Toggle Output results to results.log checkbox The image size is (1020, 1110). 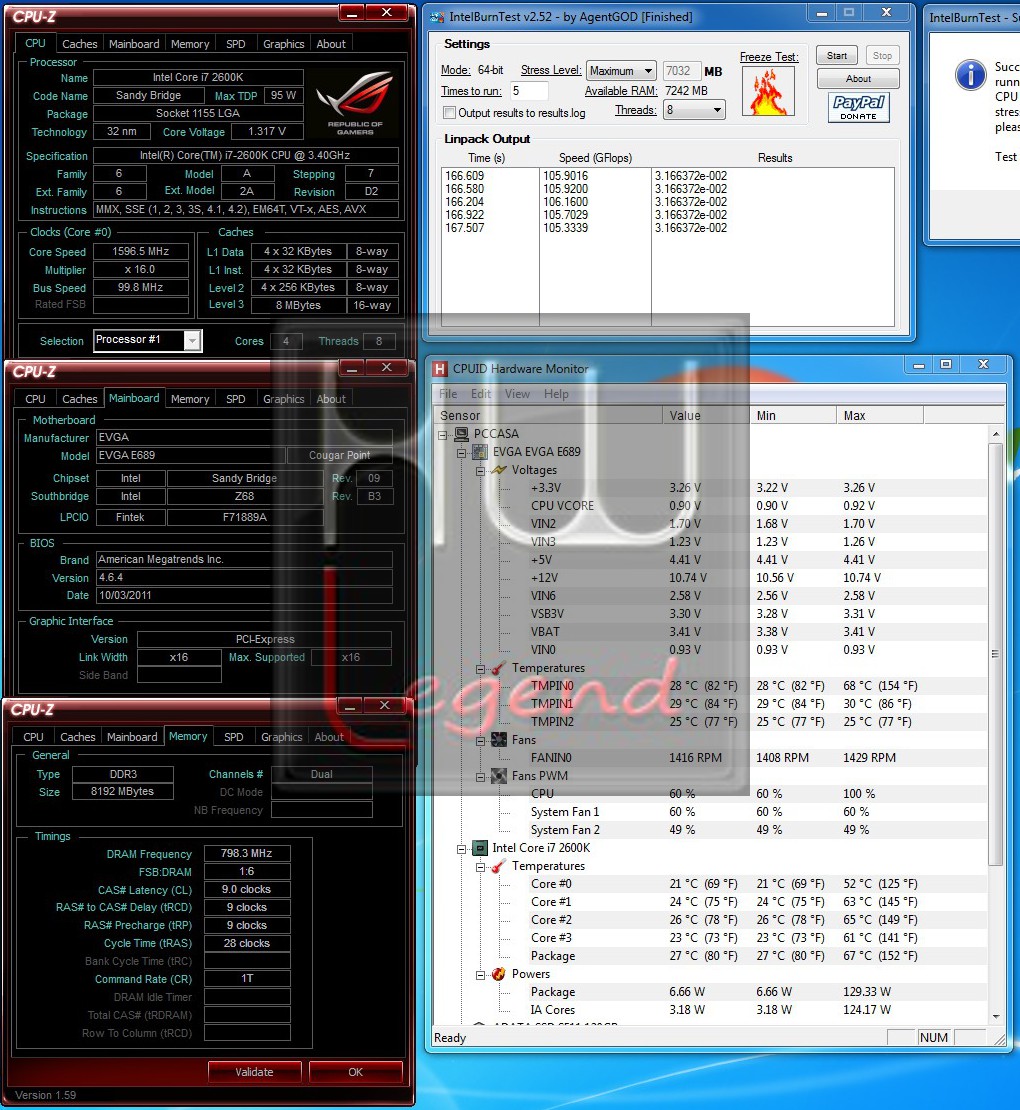(x=449, y=113)
